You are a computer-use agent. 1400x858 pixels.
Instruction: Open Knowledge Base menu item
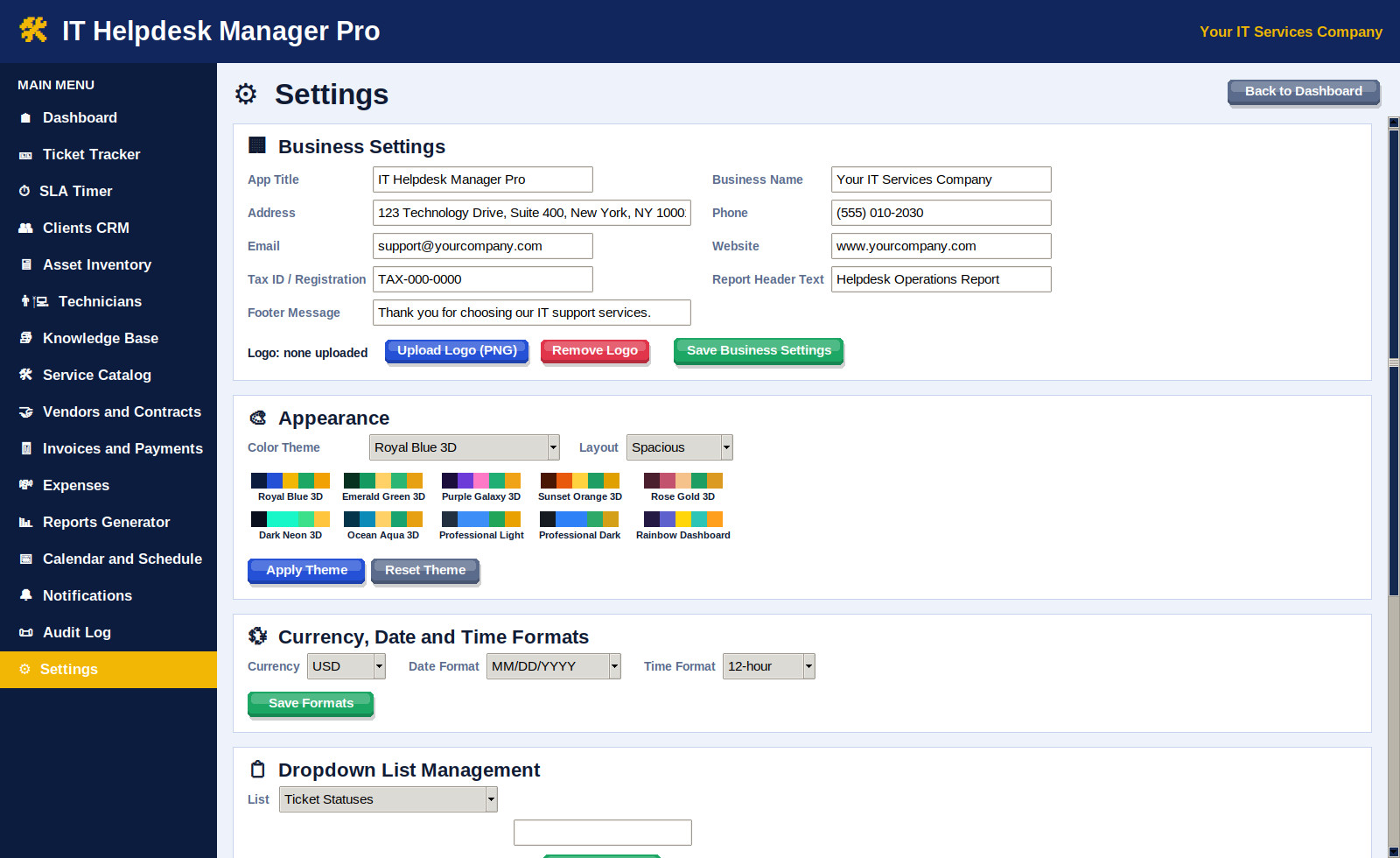[108, 338]
